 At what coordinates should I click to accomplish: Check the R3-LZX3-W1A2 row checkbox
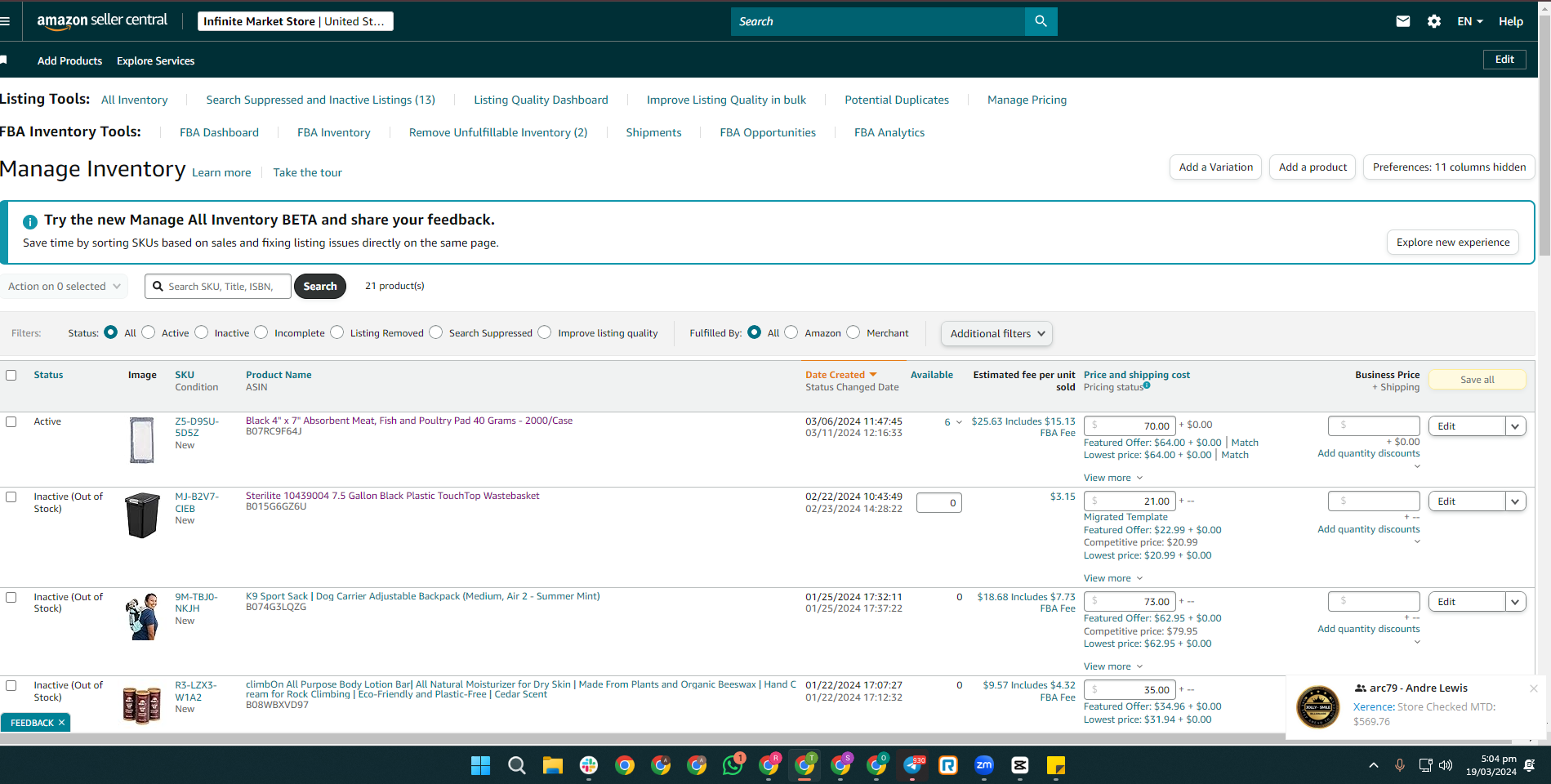(11, 685)
